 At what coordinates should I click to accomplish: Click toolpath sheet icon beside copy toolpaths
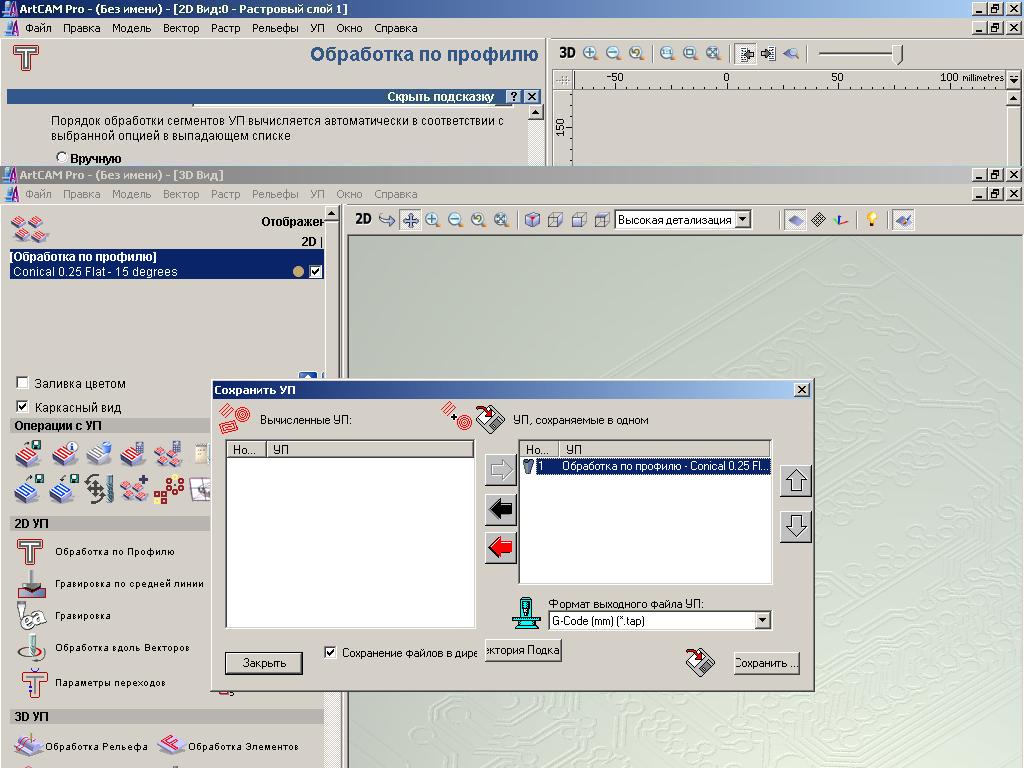200,488
